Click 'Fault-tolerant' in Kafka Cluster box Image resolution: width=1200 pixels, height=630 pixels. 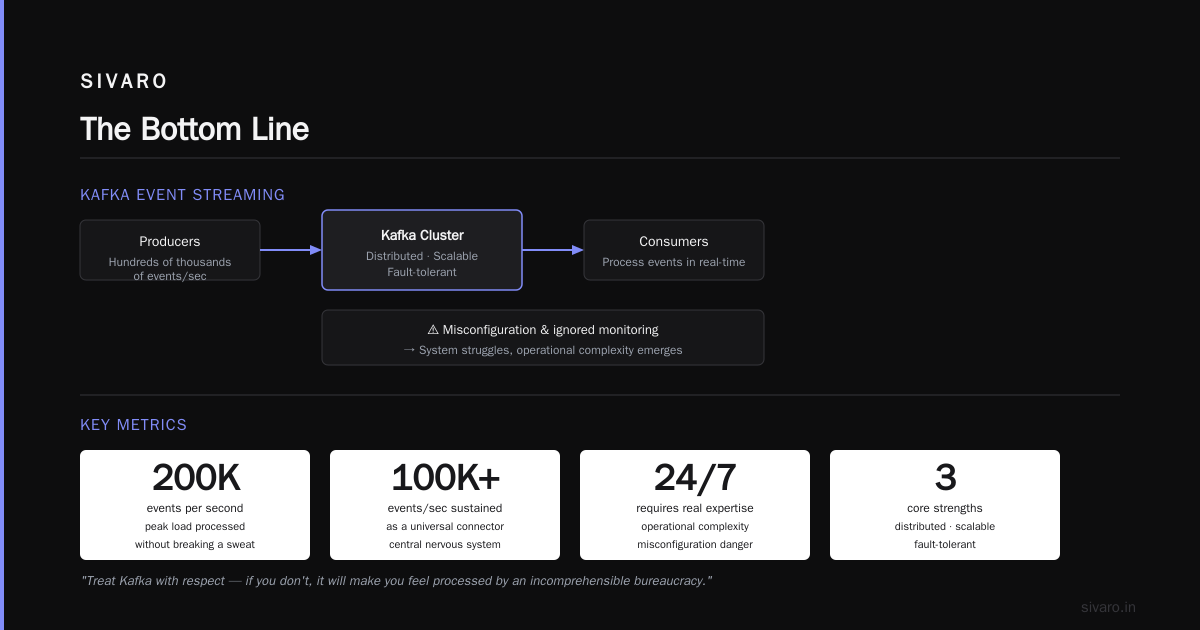coord(422,272)
